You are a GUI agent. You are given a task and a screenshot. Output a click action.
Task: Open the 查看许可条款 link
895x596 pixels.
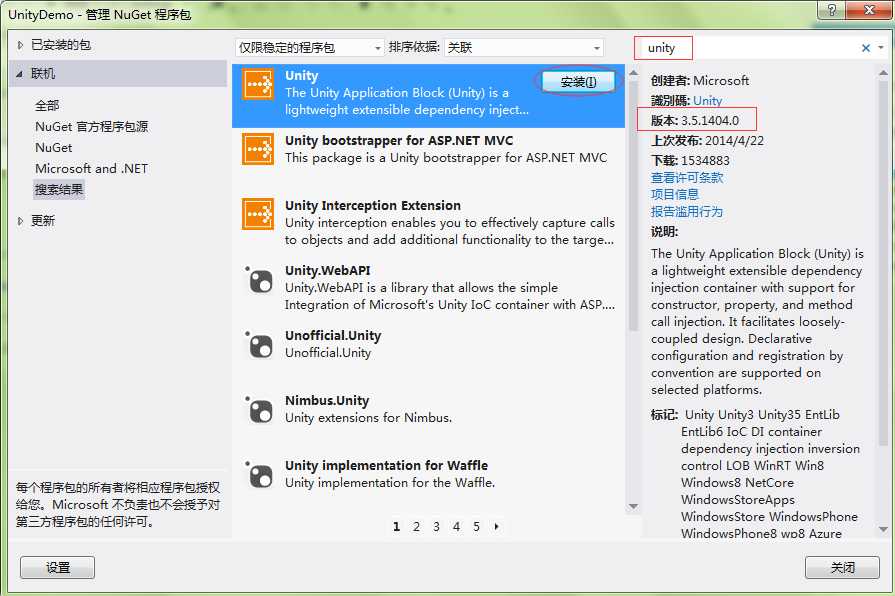(x=687, y=178)
